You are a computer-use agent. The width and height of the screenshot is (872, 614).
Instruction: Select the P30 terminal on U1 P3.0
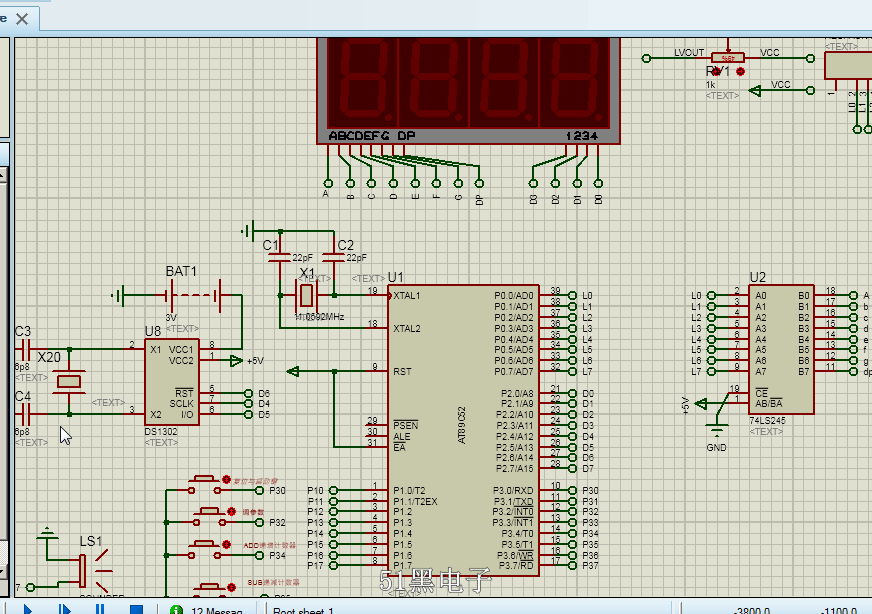tap(572, 491)
